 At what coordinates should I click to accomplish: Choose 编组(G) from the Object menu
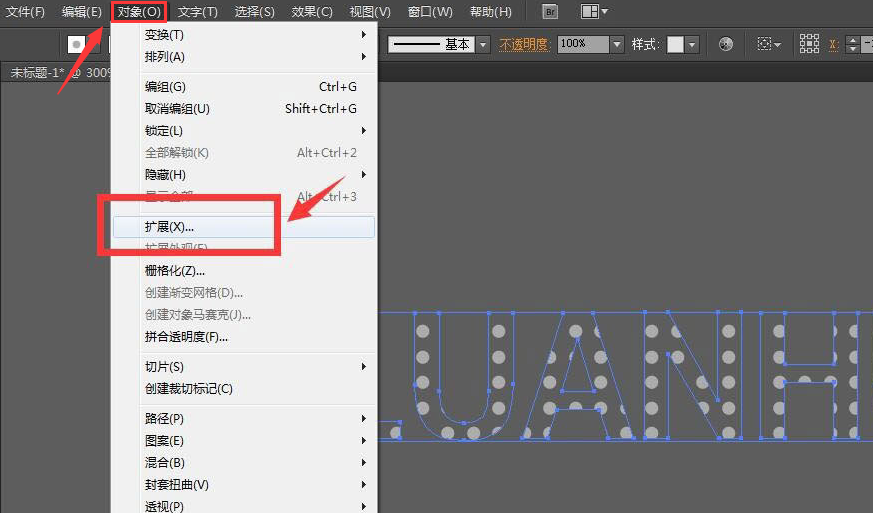244,87
